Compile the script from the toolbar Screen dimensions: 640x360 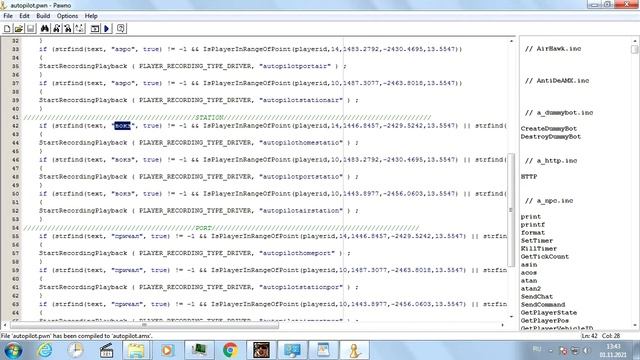(x=95, y=29)
